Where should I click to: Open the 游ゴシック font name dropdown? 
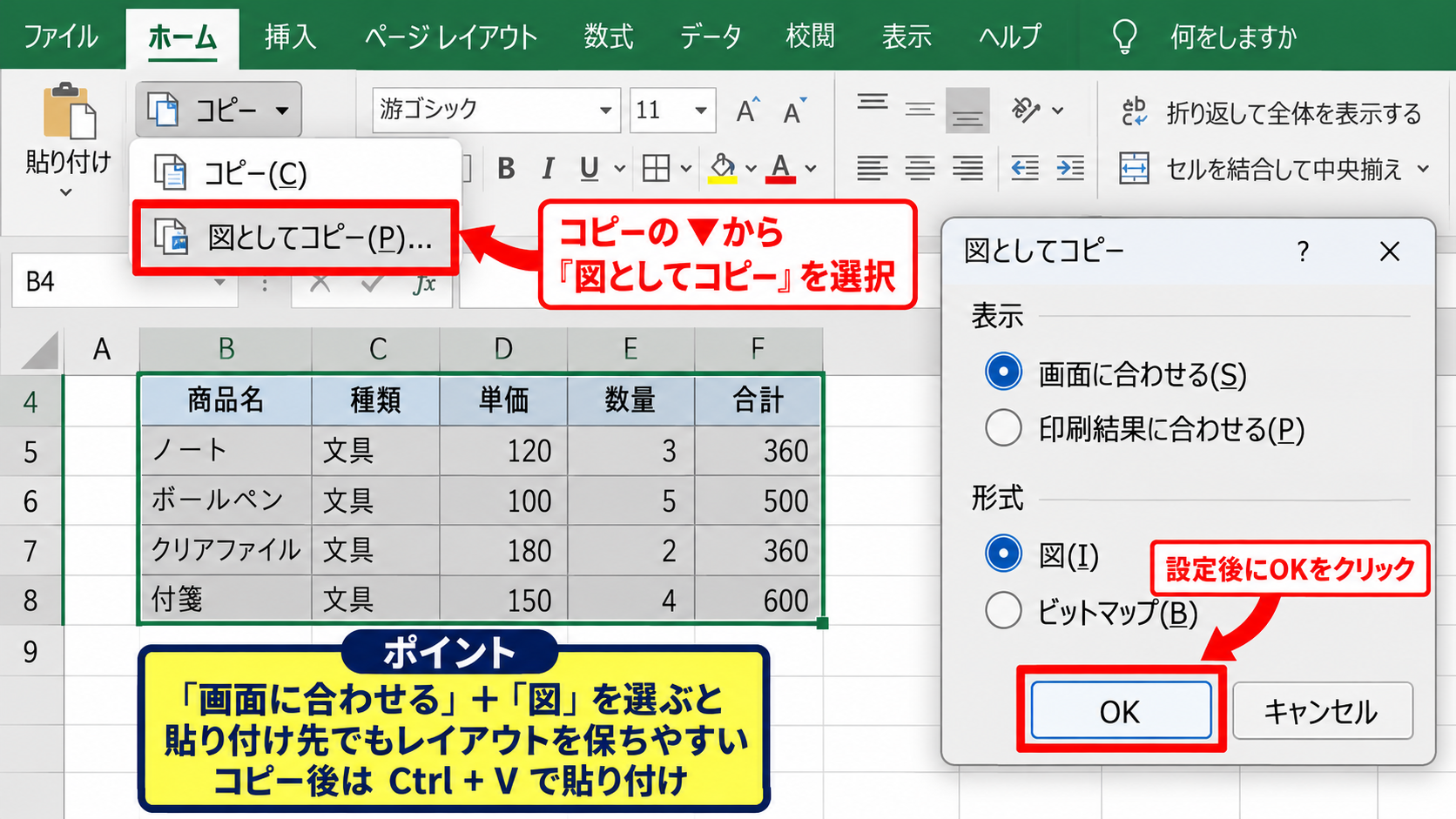pos(605,111)
